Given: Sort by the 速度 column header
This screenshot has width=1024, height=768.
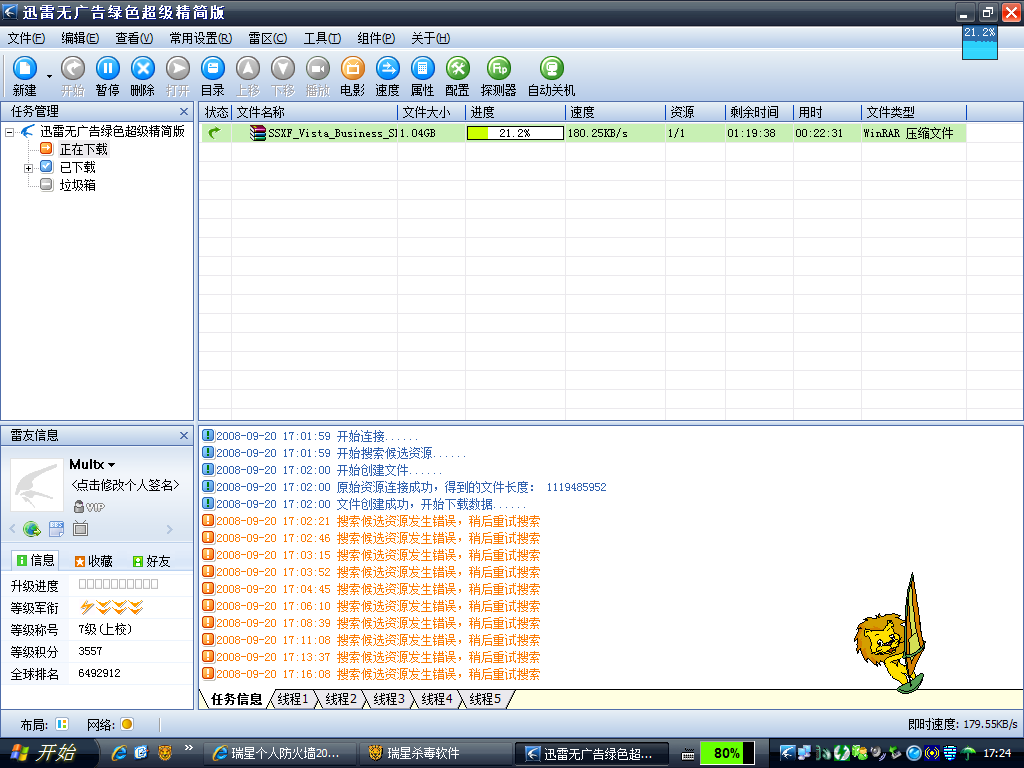Looking at the screenshot, I should tap(615, 112).
